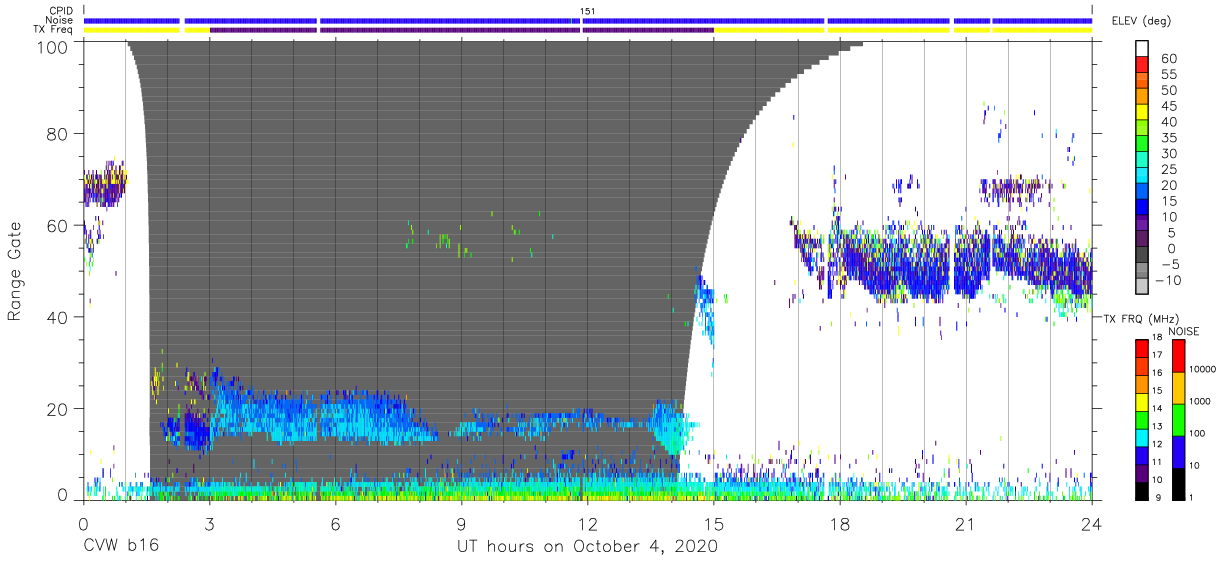Click the 'Noise' row label above plot
Viewport: 1228px width, 567px height.
(59, 20)
